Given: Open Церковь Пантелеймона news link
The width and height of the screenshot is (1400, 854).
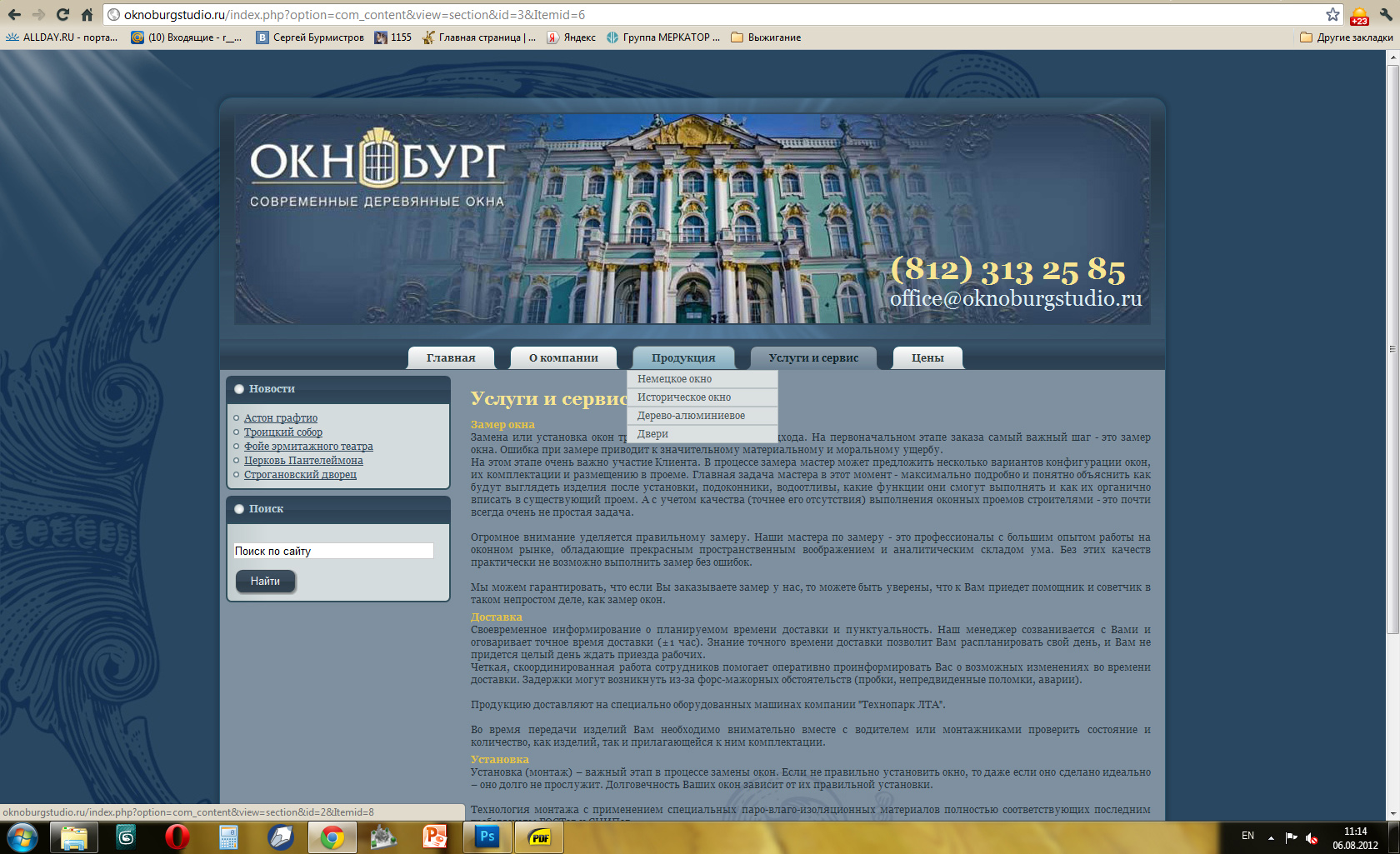Looking at the screenshot, I should click(x=303, y=461).
